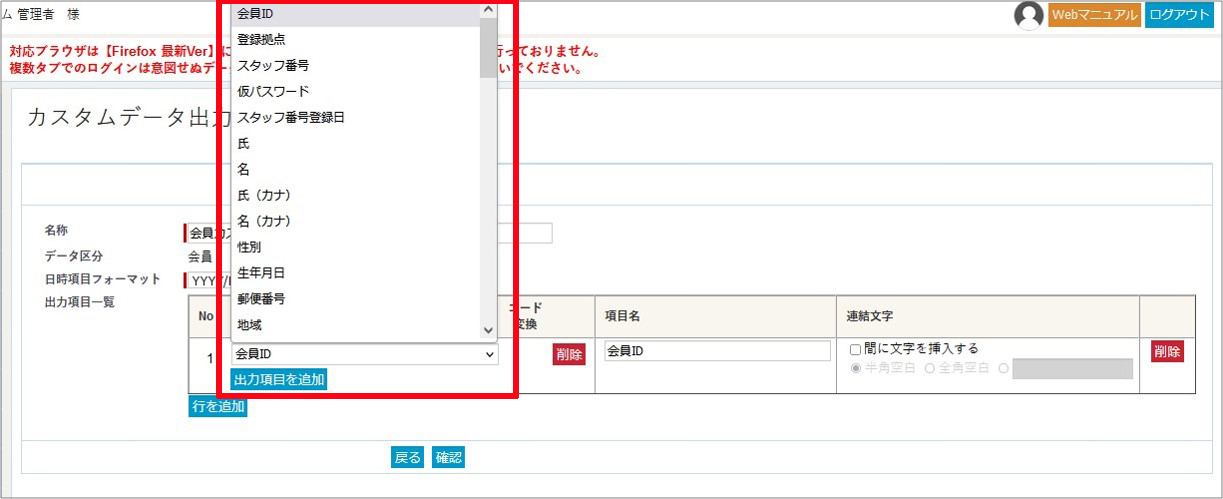Click the user avatar icon

[1029, 15]
